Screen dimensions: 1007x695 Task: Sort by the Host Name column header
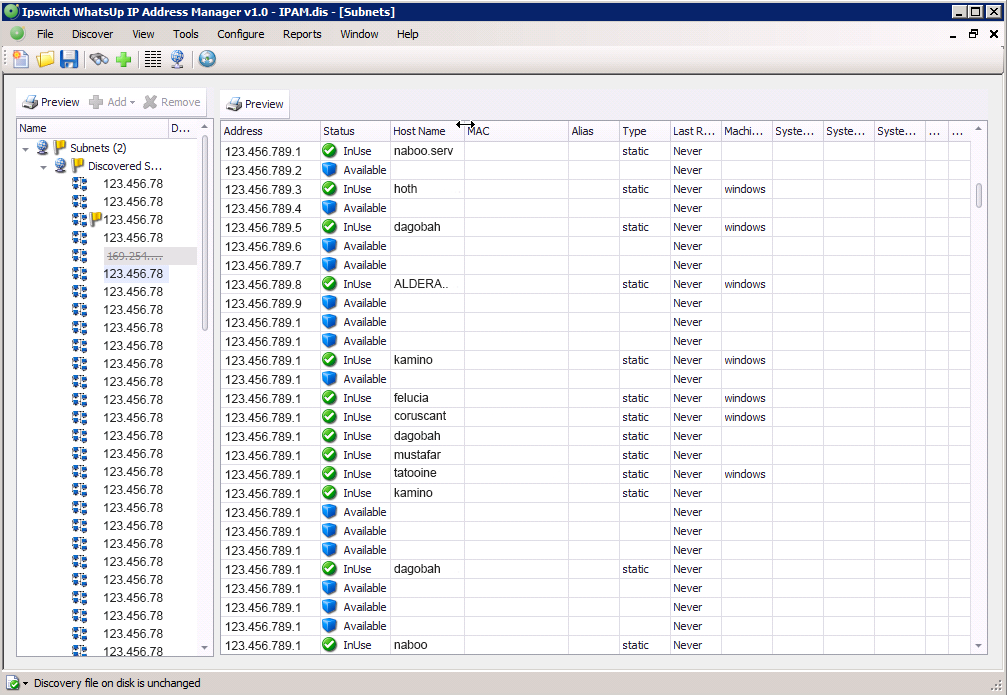(x=427, y=131)
